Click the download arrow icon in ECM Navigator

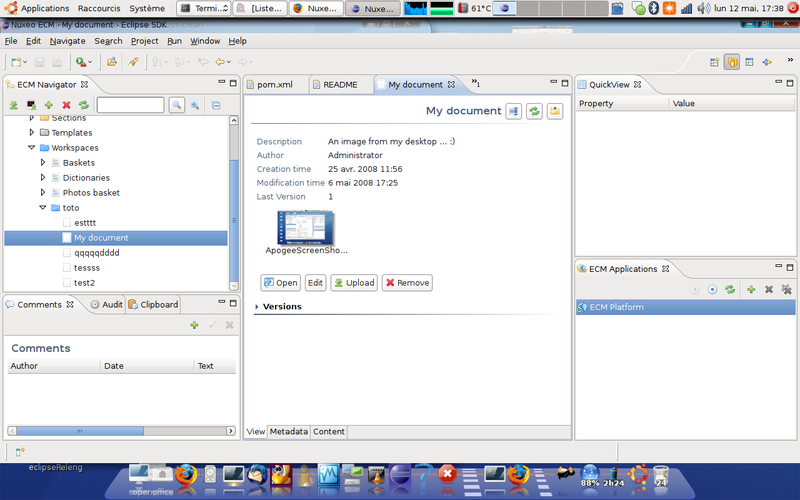tap(14, 105)
